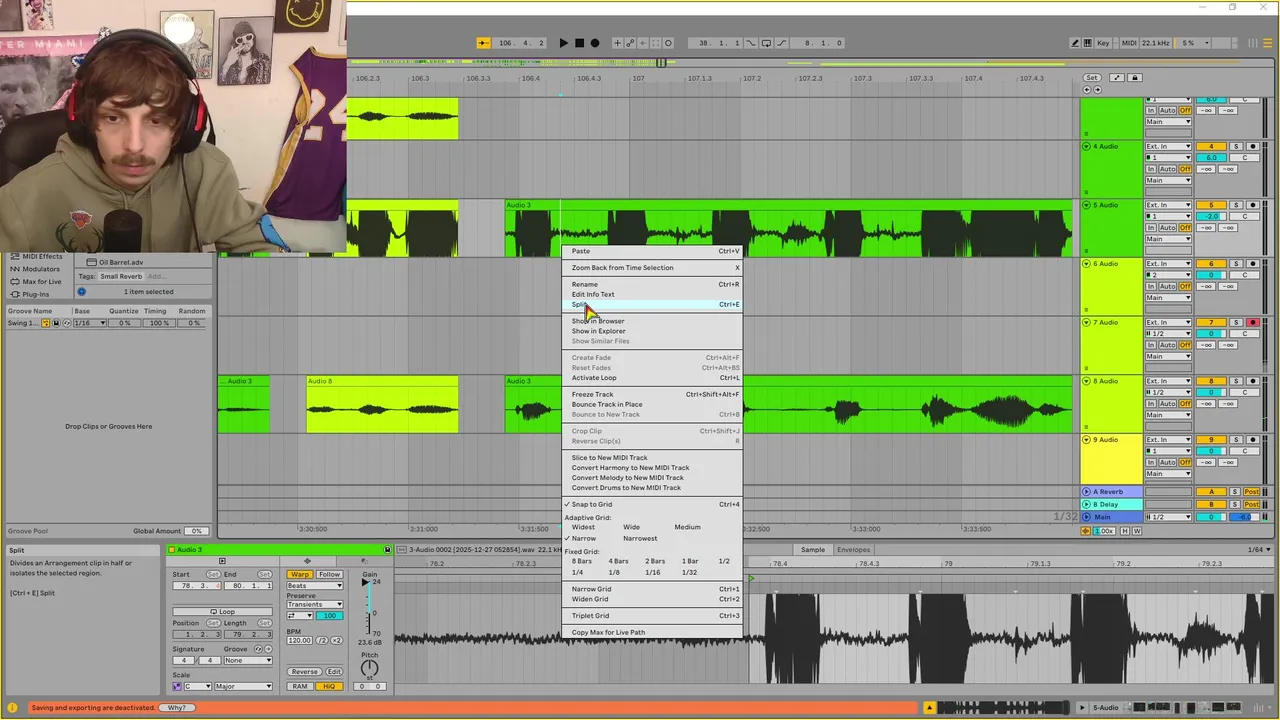The width and height of the screenshot is (1280, 720).
Task: Toggle the 5 Audio track activator
Action: coord(1211,205)
